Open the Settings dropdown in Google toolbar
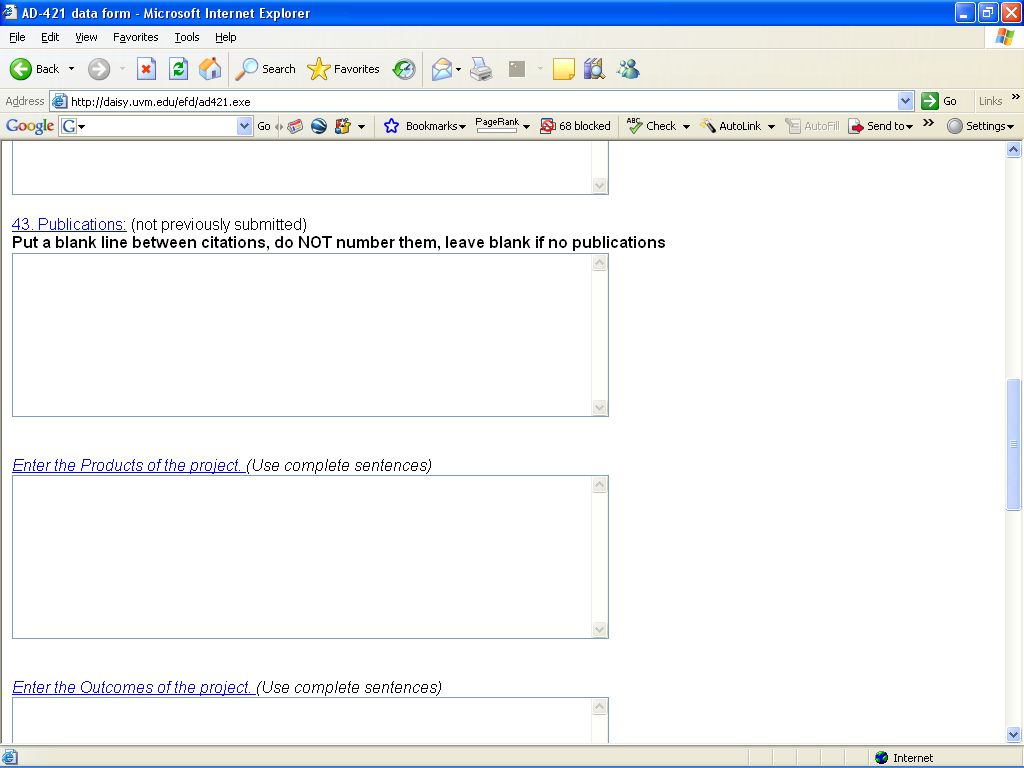 point(980,126)
